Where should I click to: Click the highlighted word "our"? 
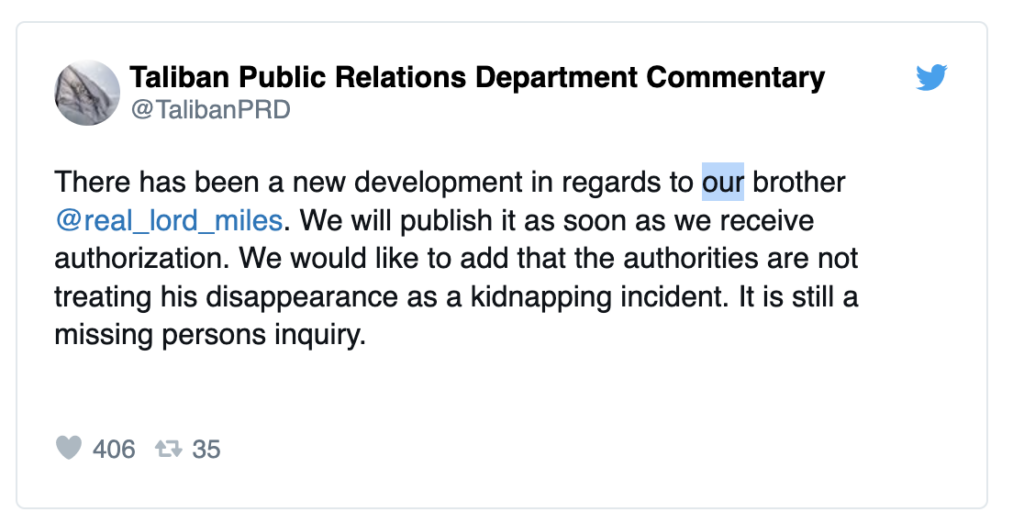point(723,183)
